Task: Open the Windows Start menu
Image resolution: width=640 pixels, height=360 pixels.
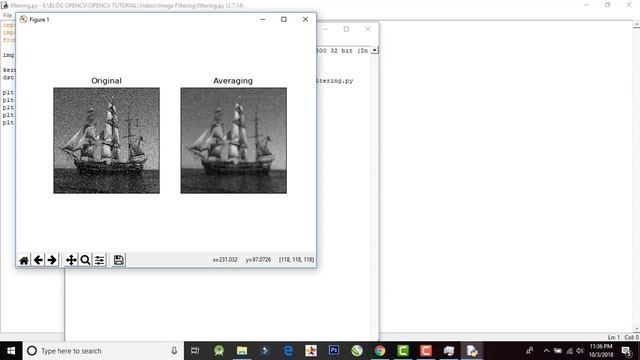Action: (11, 351)
